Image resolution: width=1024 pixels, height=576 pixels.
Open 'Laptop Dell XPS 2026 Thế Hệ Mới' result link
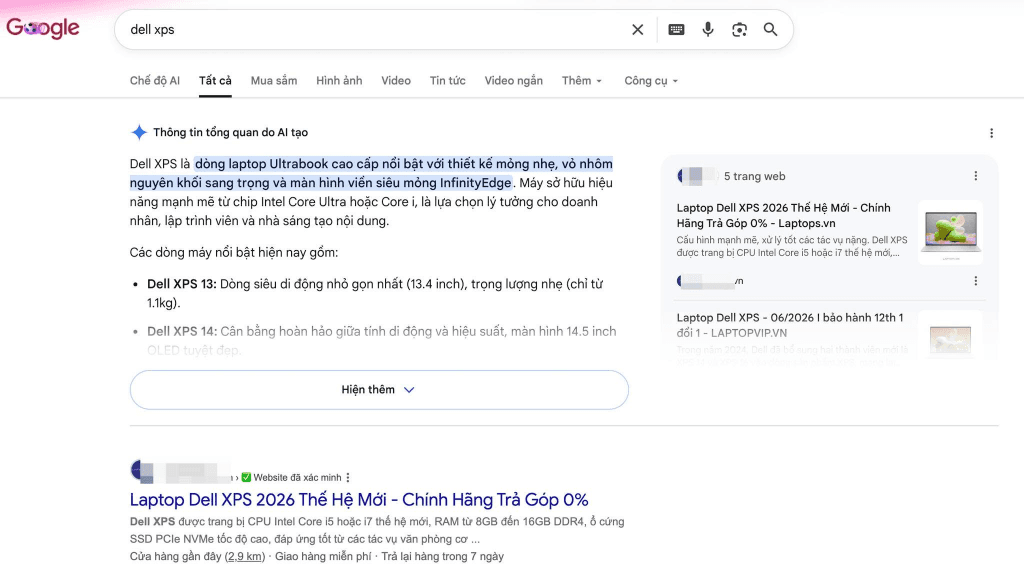(359, 500)
